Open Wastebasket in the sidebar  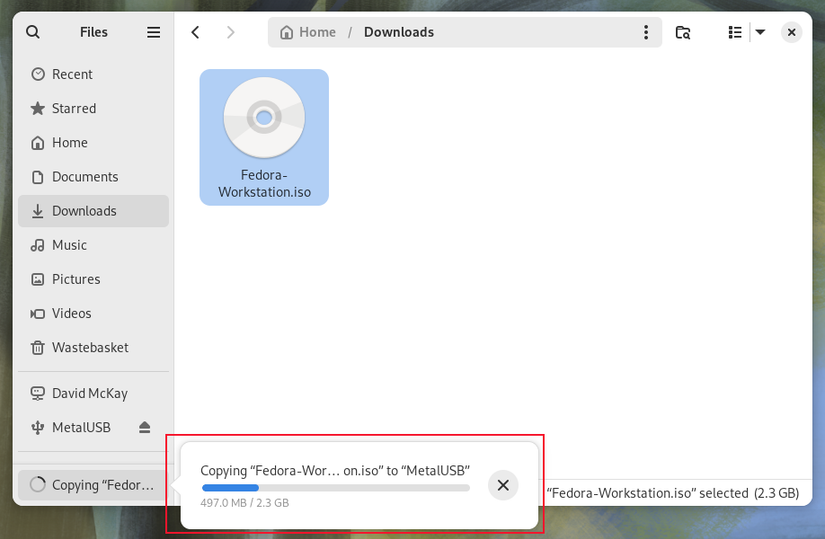click(94, 348)
